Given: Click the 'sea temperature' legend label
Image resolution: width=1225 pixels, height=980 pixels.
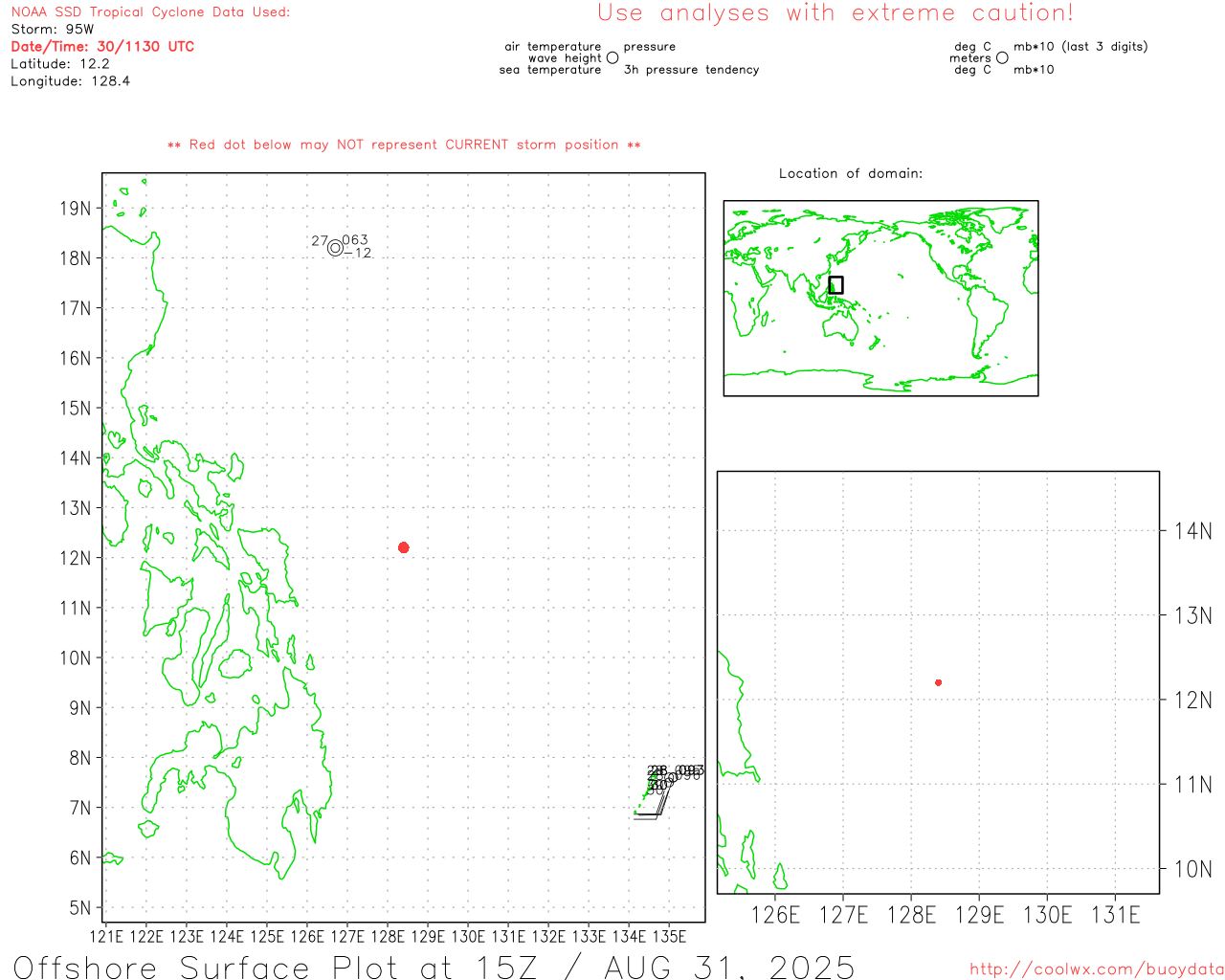Looking at the screenshot, I should click(550, 70).
